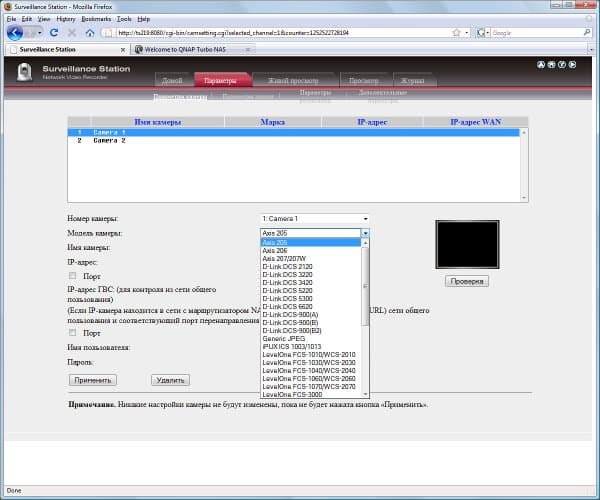This screenshot has width=600, height=500.
Task: Close the Surveillance Station browser tab
Action: [x=123, y=50]
